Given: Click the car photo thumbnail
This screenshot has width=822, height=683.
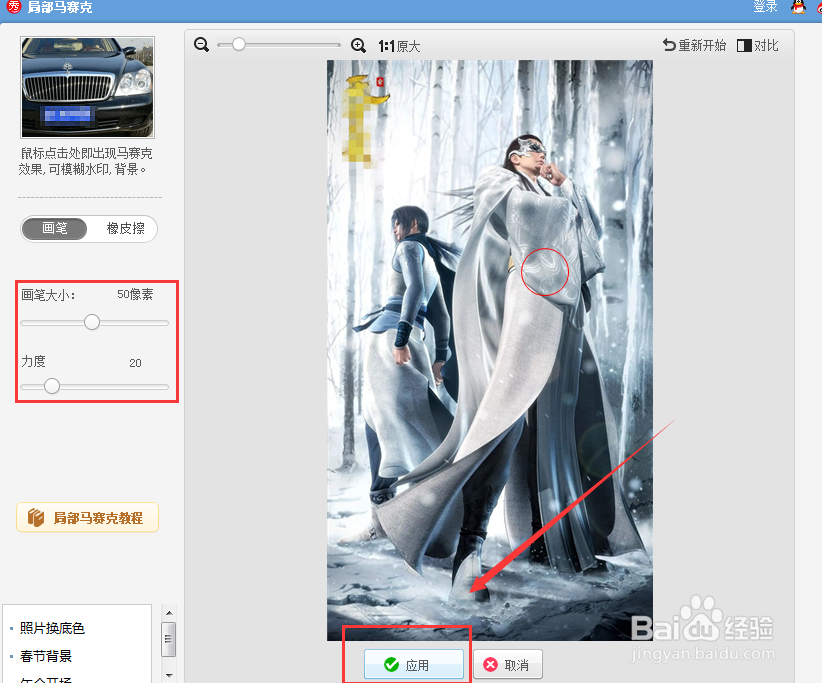Looking at the screenshot, I should click(x=87, y=87).
